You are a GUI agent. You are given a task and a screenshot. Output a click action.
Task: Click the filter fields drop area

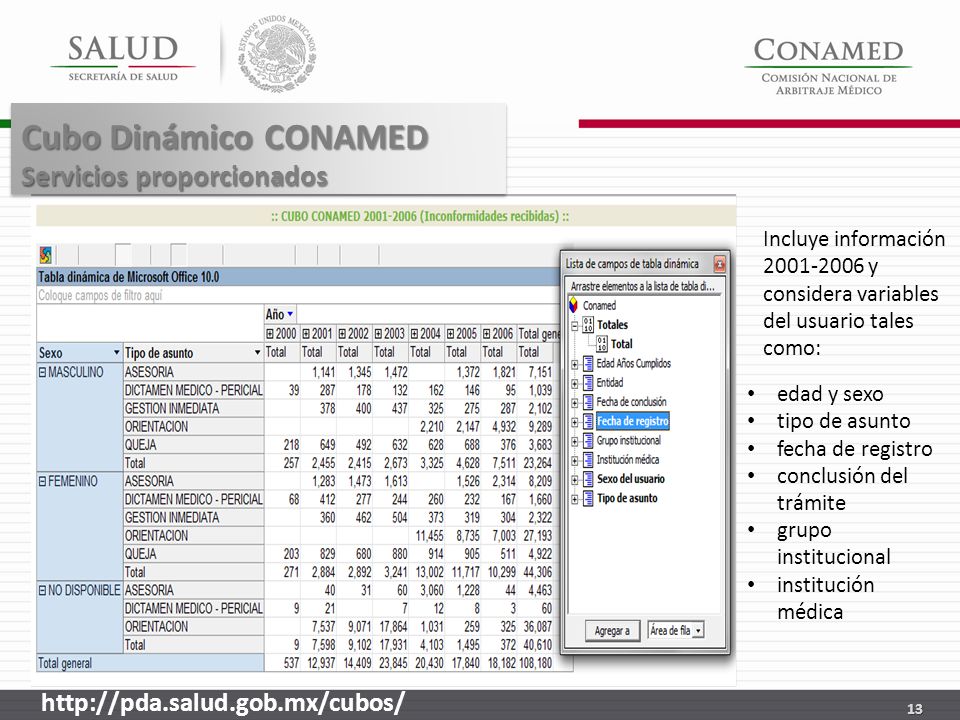tap(298, 296)
